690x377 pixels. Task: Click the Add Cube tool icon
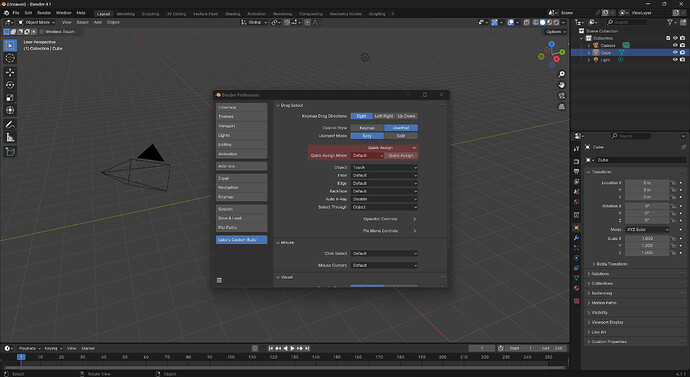pyautogui.click(x=10, y=152)
